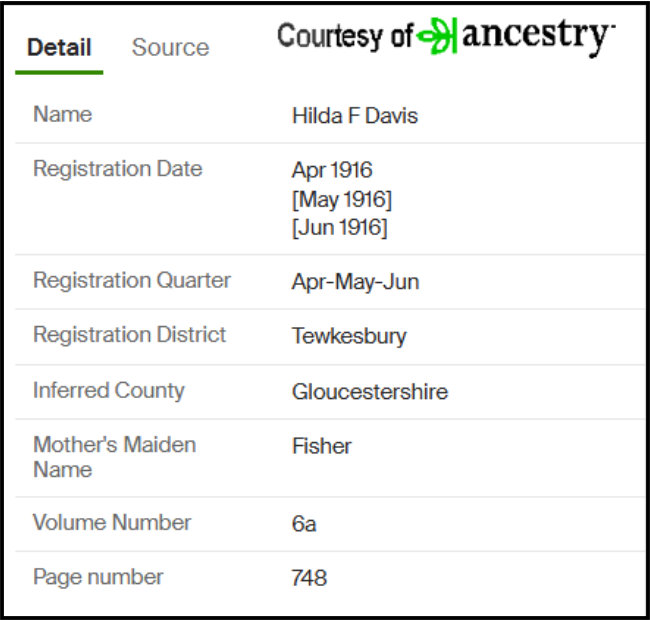The image size is (650, 620).
Task: Select the Detail tab
Action: (x=59, y=47)
